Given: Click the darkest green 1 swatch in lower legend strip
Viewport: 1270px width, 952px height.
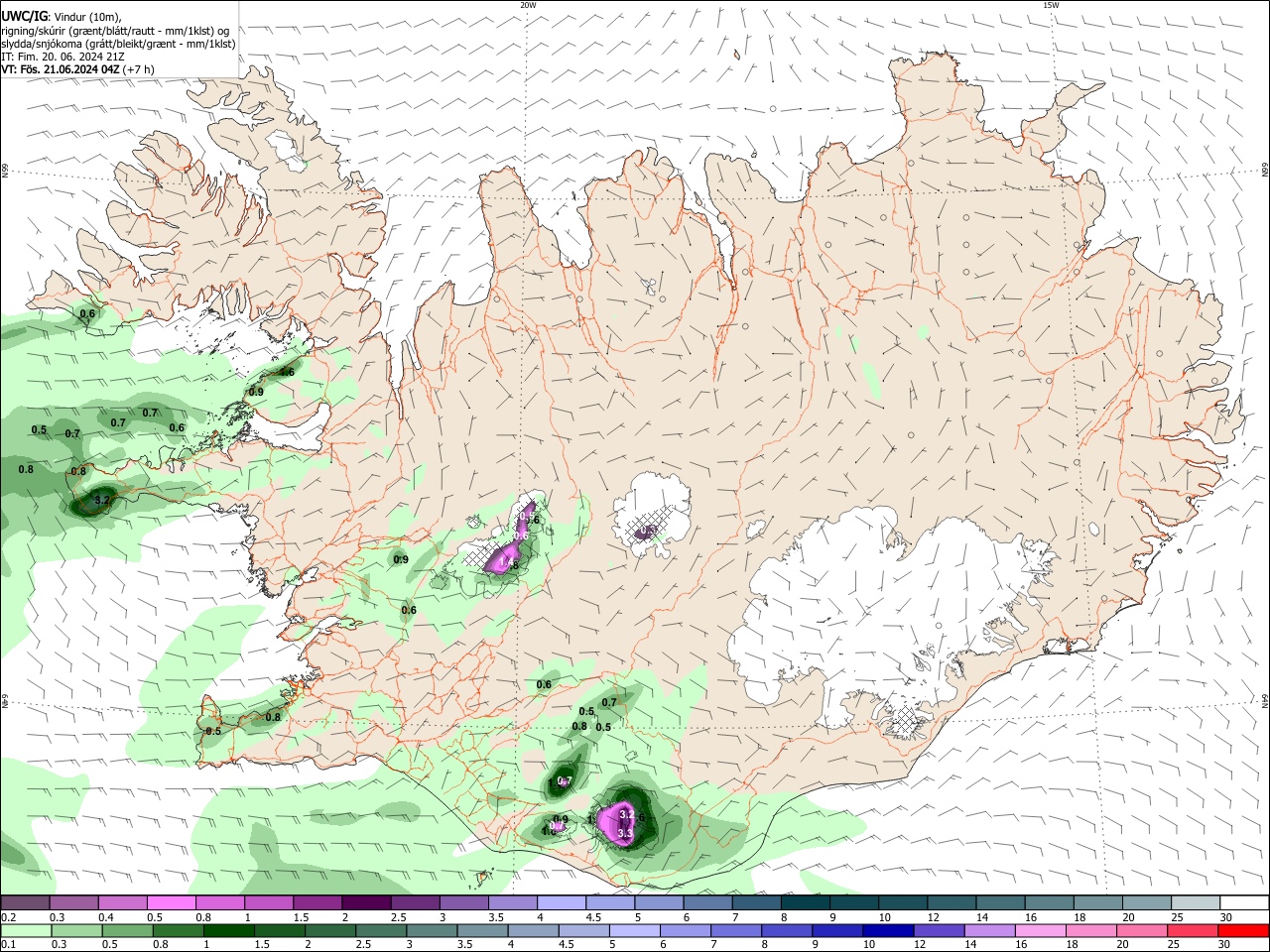Looking at the screenshot, I should (229, 930).
